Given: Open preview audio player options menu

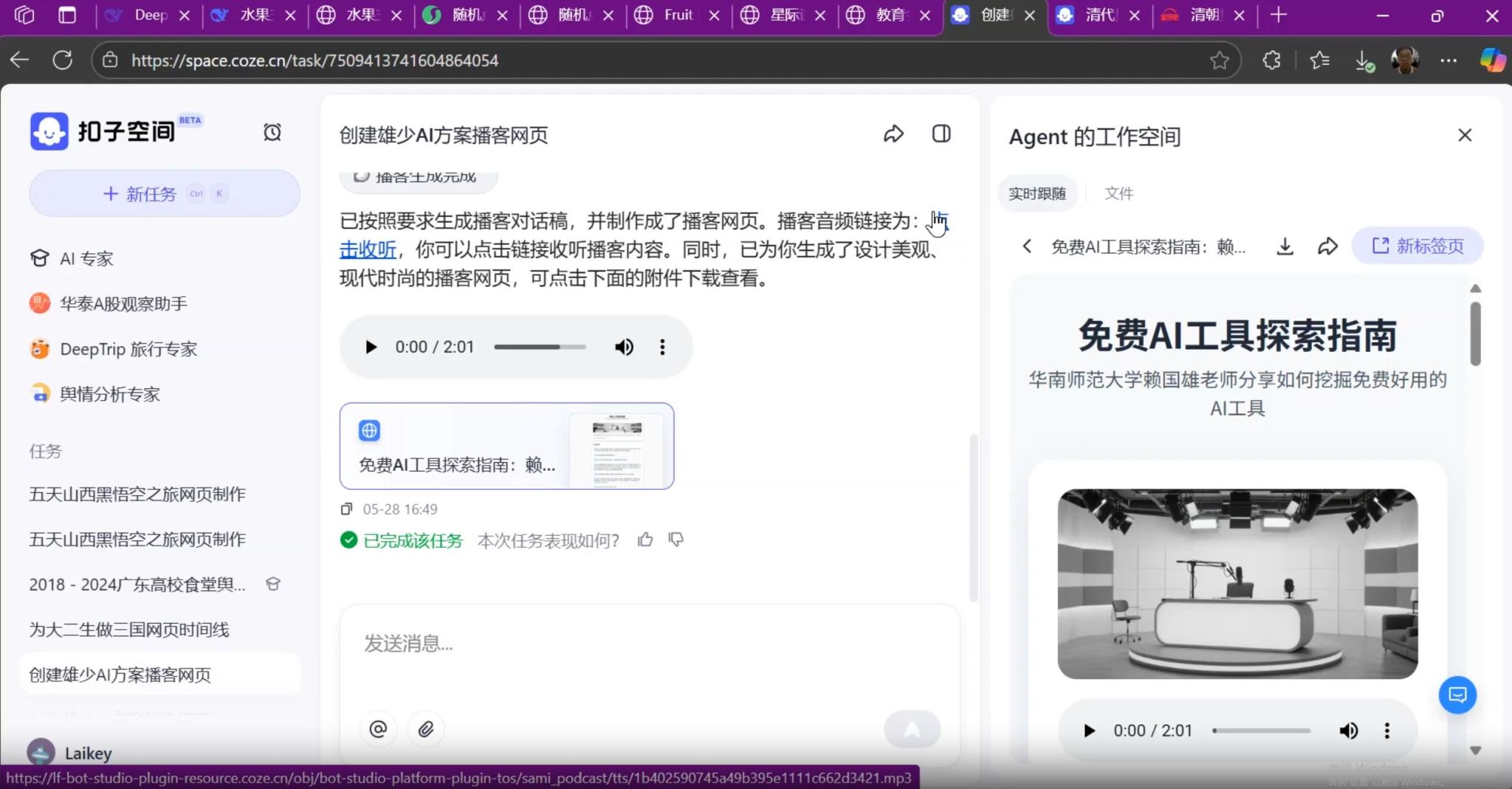Looking at the screenshot, I should (1386, 731).
